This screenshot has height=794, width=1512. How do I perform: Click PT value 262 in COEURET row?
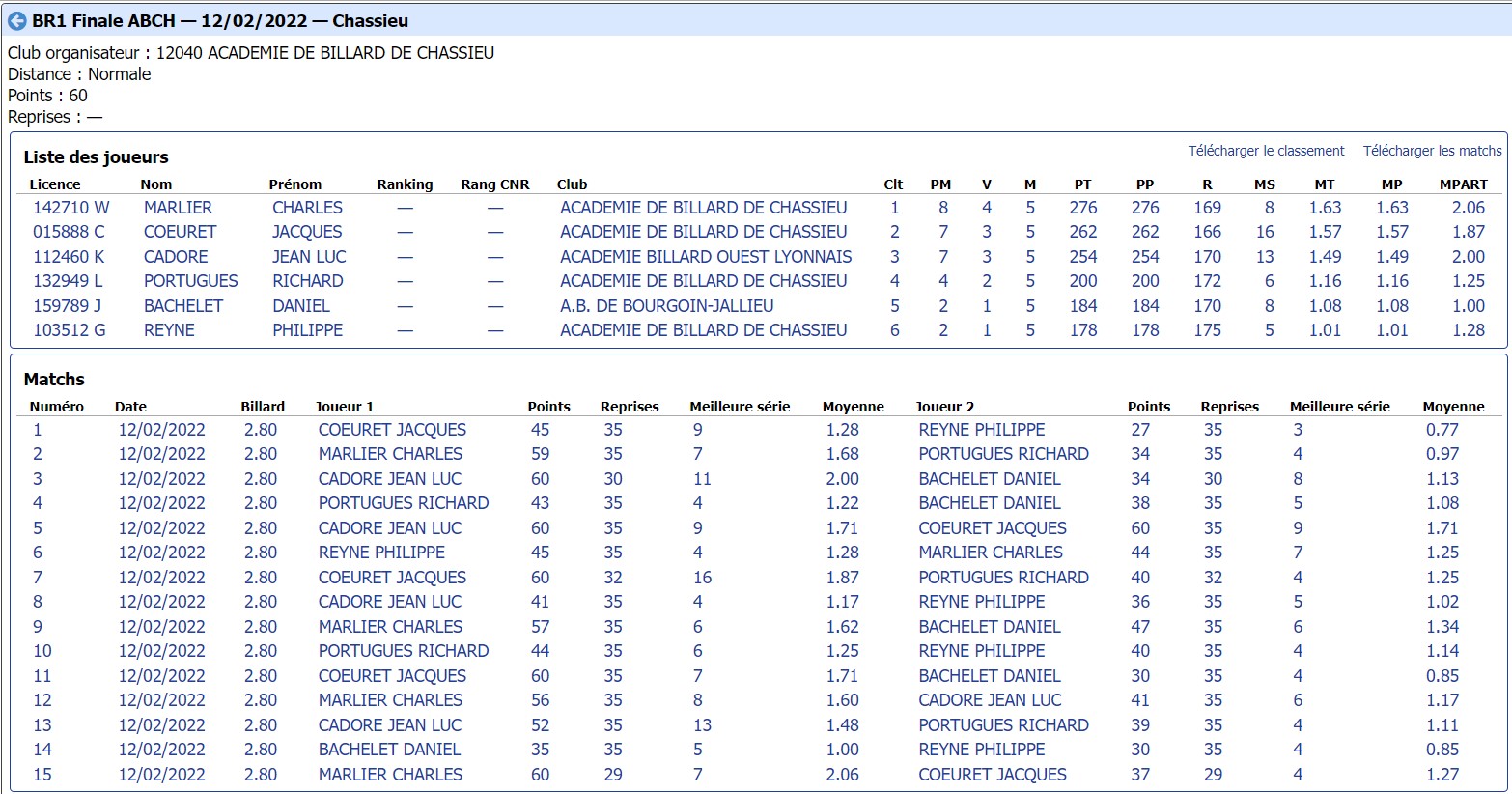tap(1083, 232)
